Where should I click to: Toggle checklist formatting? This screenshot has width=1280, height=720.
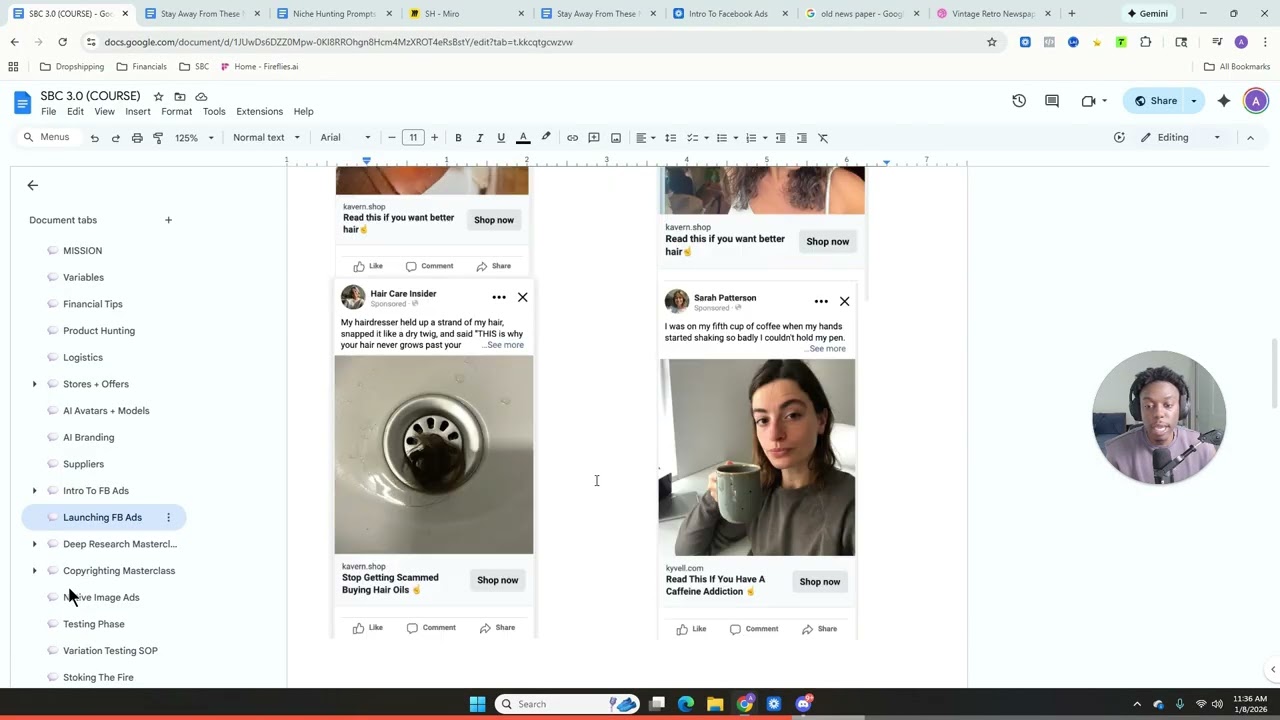coord(692,138)
